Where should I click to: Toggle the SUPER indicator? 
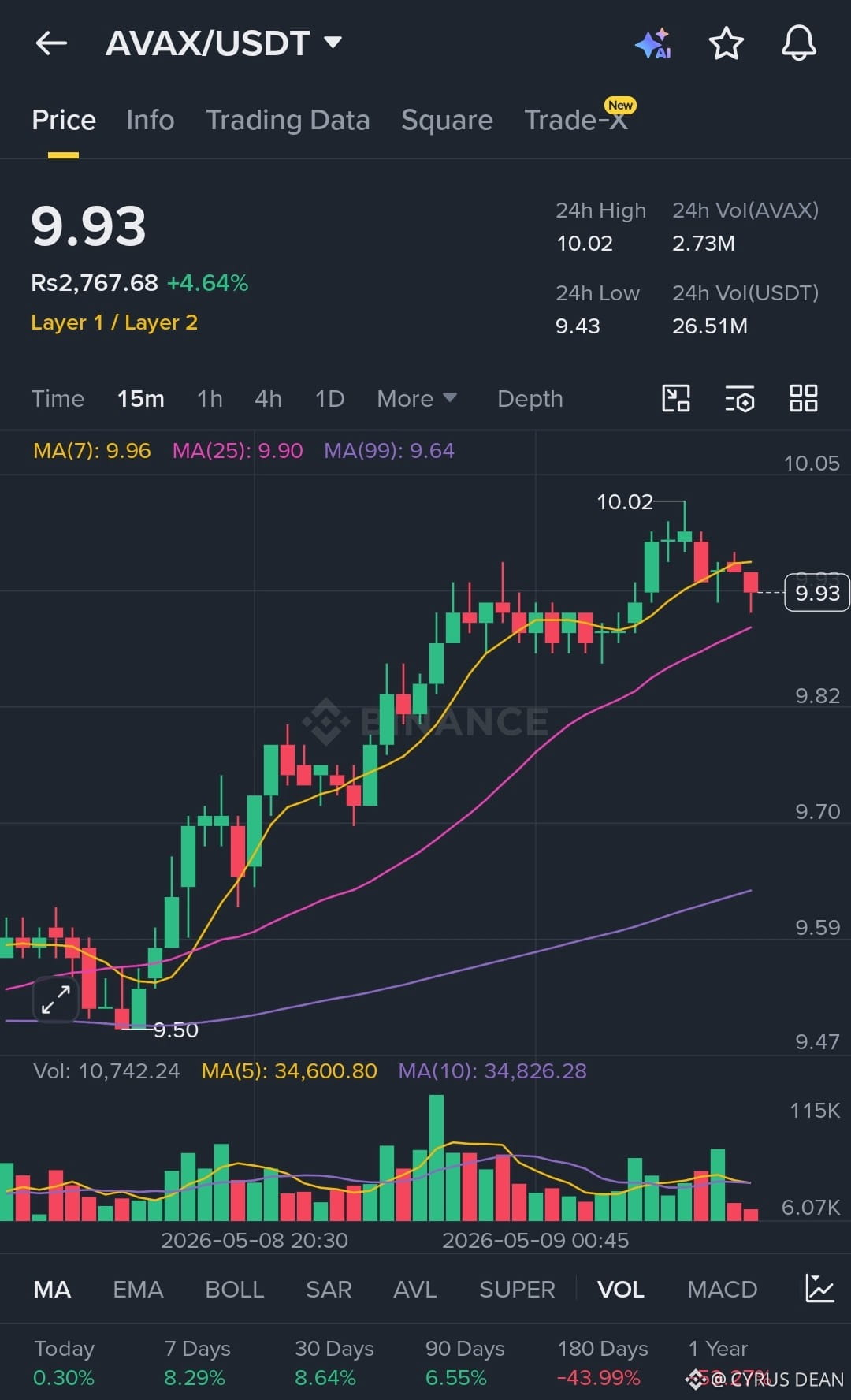tap(517, 1290)
